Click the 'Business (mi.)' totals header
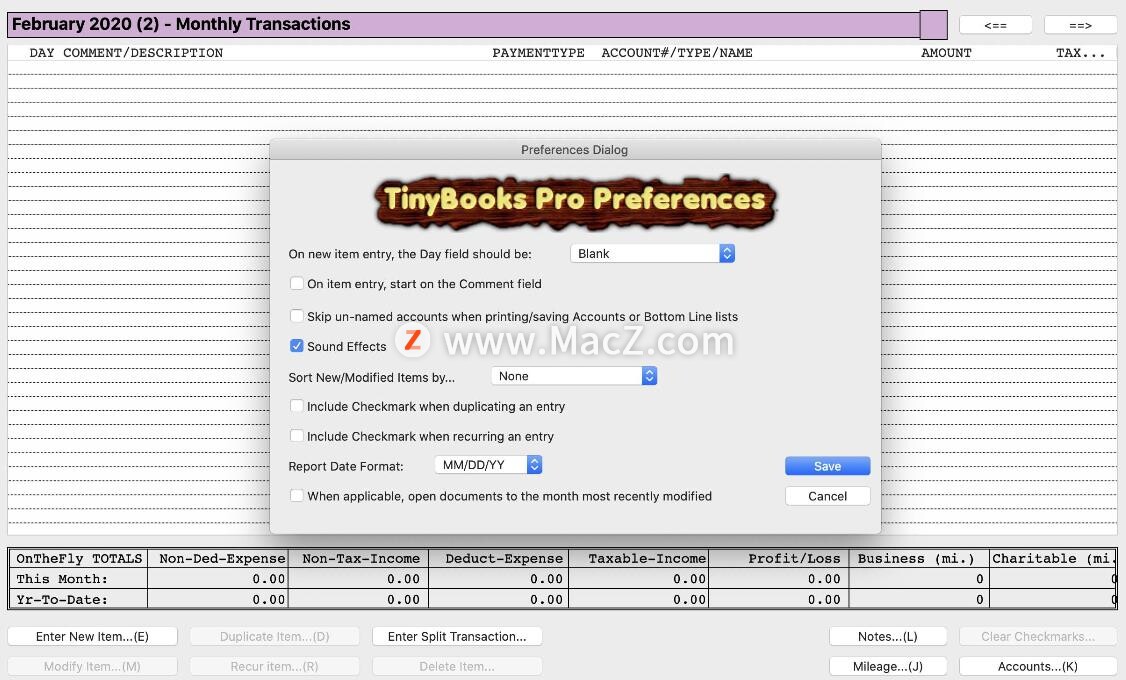 coord(916,559)
